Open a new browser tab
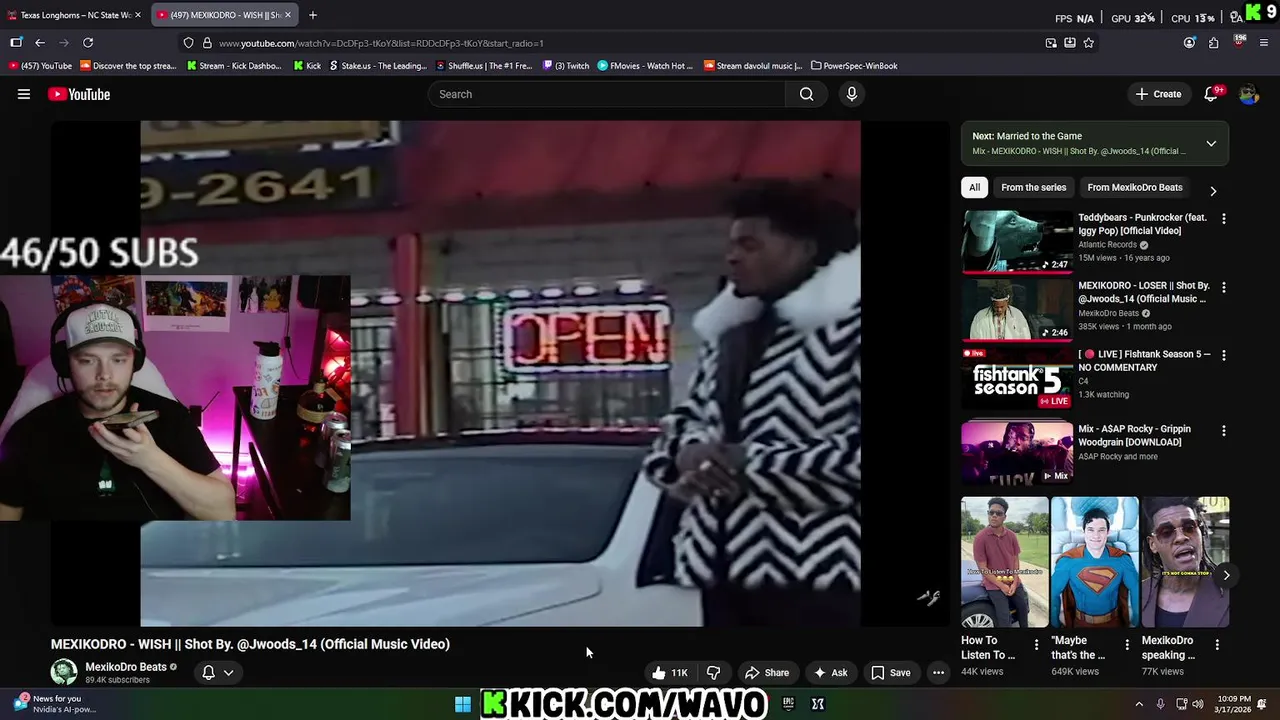 tap(313, 15)
